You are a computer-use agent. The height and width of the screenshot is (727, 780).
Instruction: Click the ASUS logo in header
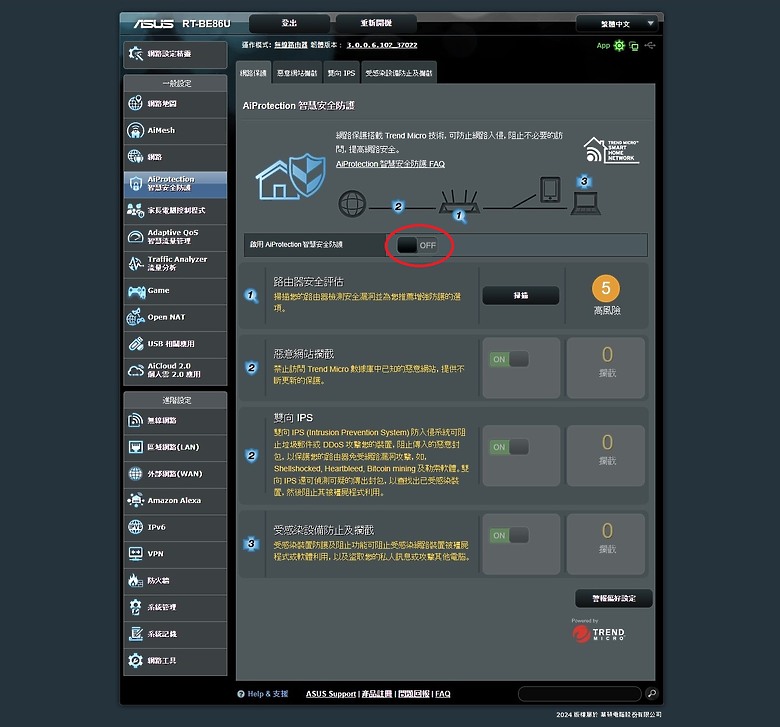154,24
